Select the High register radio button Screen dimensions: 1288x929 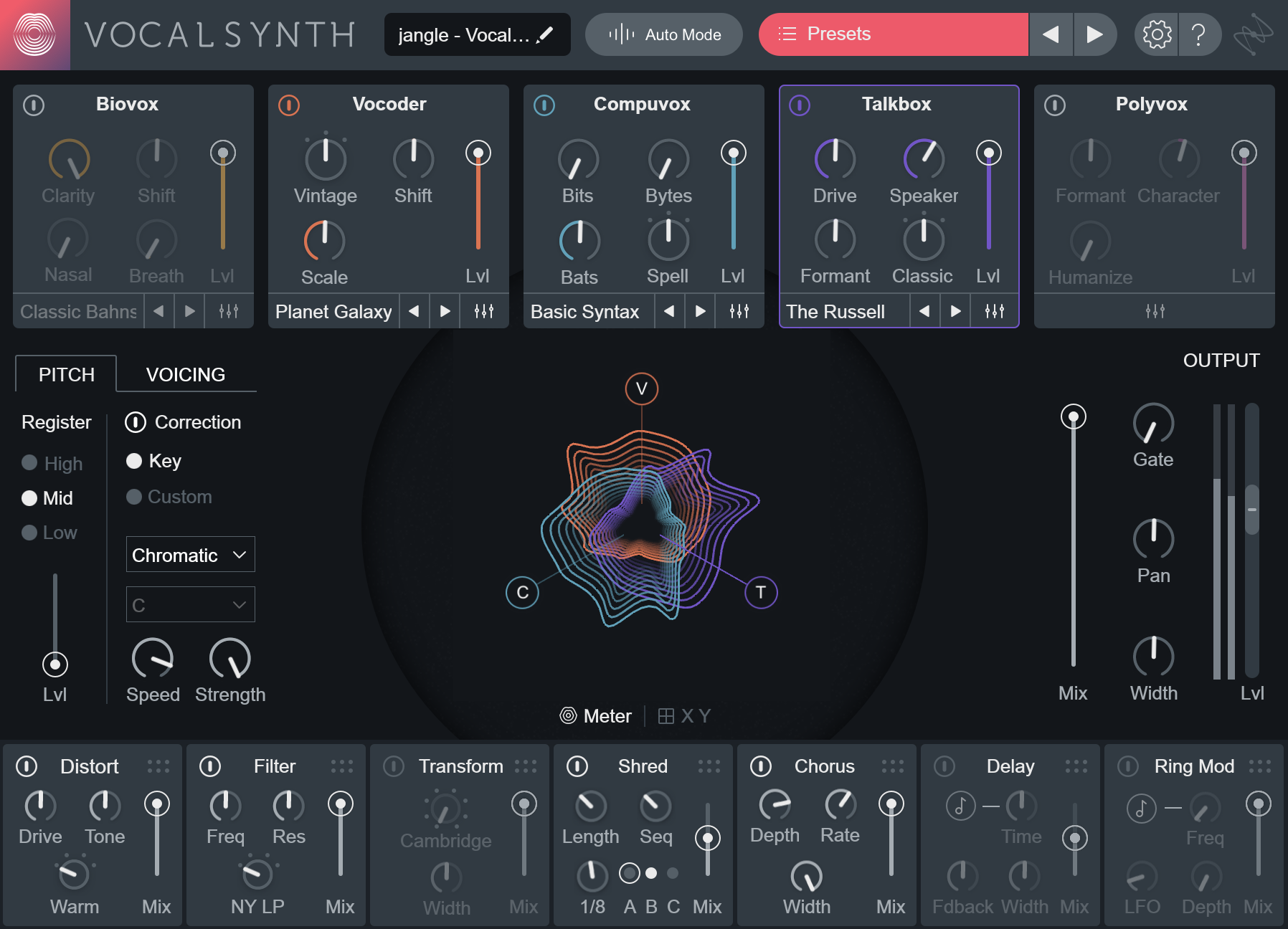(29, 462)
